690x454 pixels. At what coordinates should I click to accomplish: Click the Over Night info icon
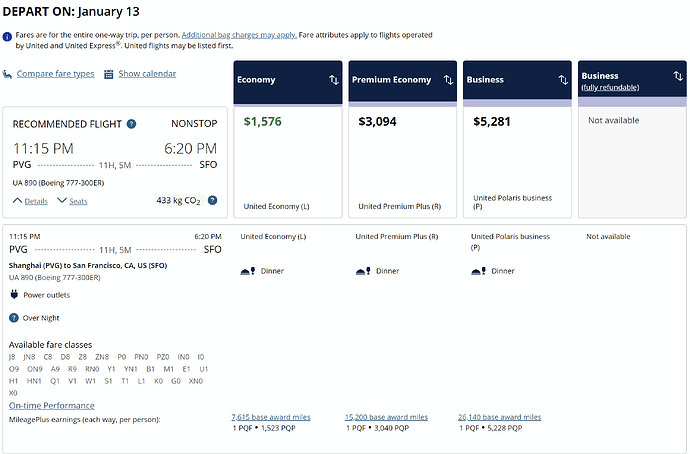coord(14,318)
